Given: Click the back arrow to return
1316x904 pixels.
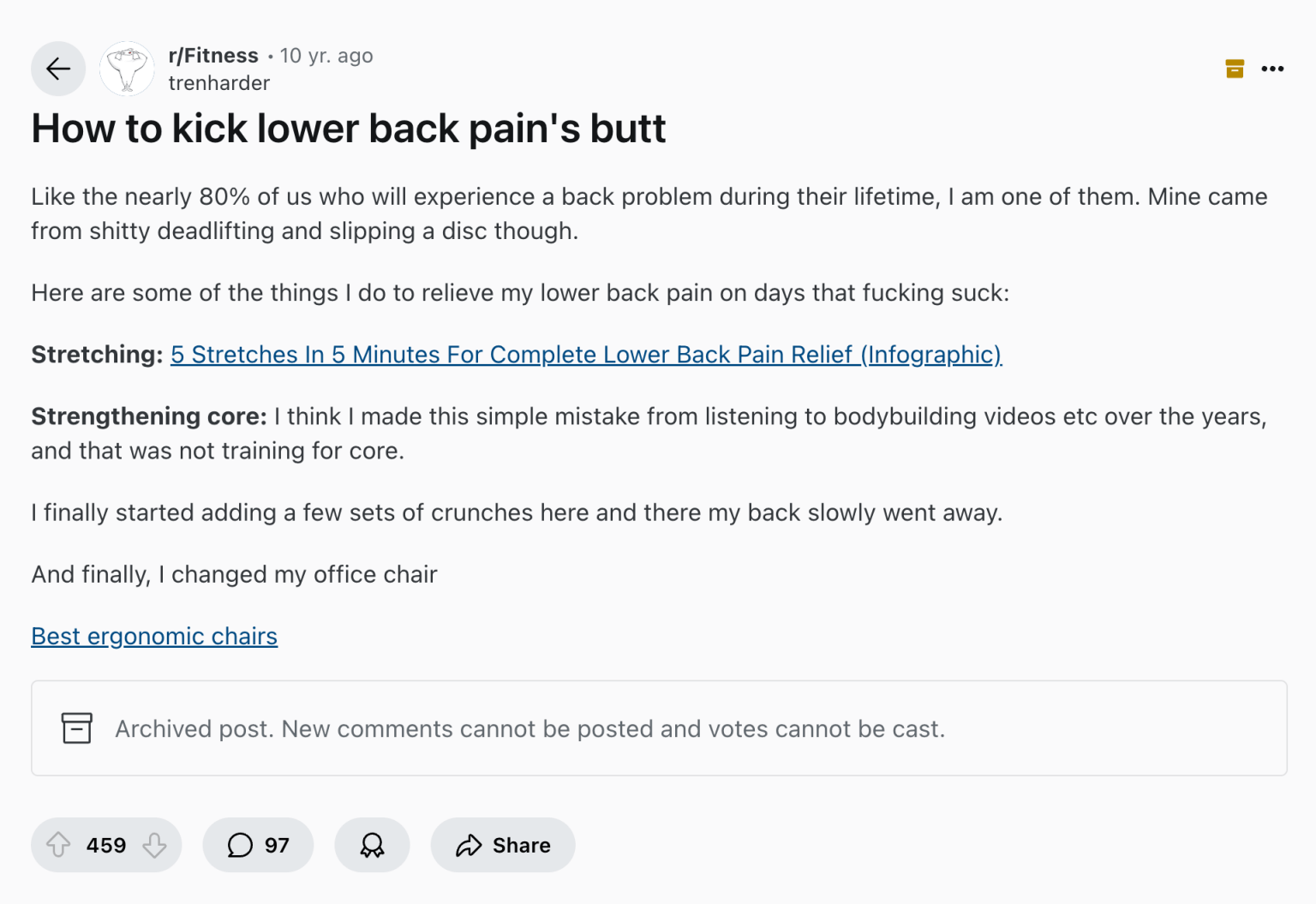Looking at the screenshot, I should (57, 69).
